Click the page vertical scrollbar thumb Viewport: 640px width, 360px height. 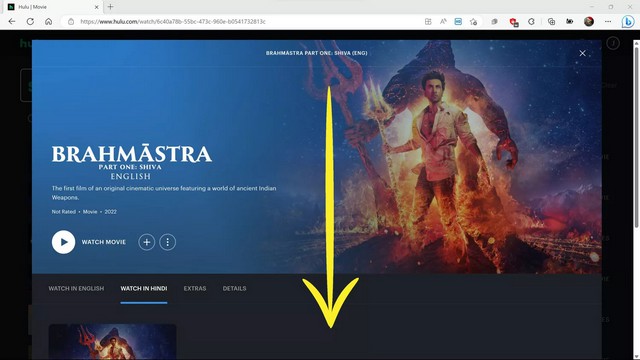click(x=636, y=137)
